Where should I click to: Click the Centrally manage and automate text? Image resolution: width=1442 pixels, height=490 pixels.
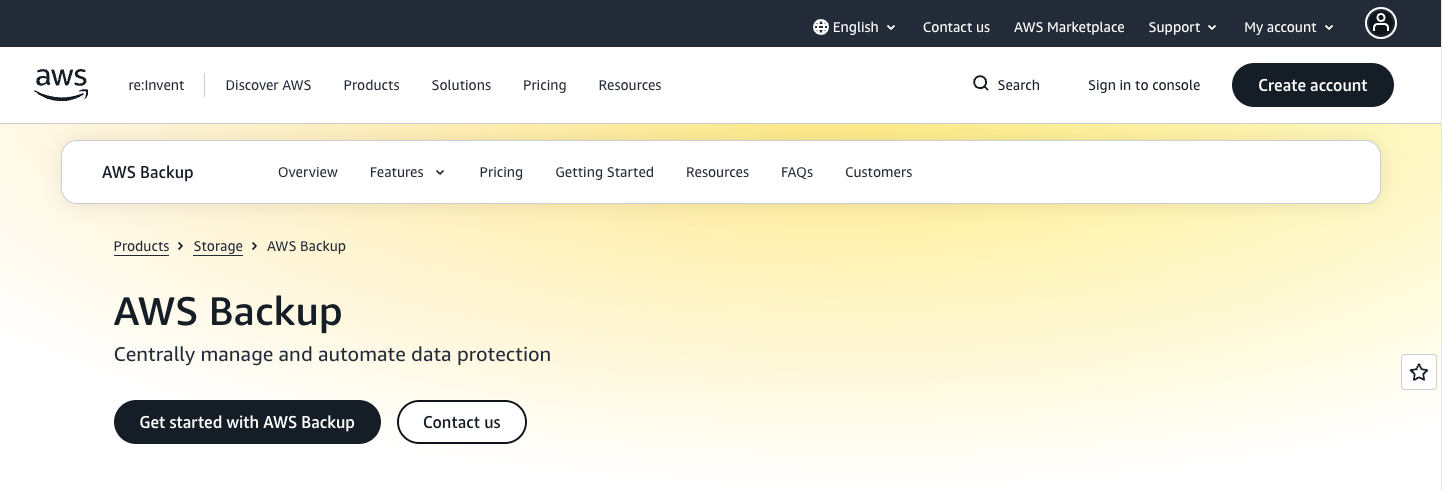click(x=332, y=354)
